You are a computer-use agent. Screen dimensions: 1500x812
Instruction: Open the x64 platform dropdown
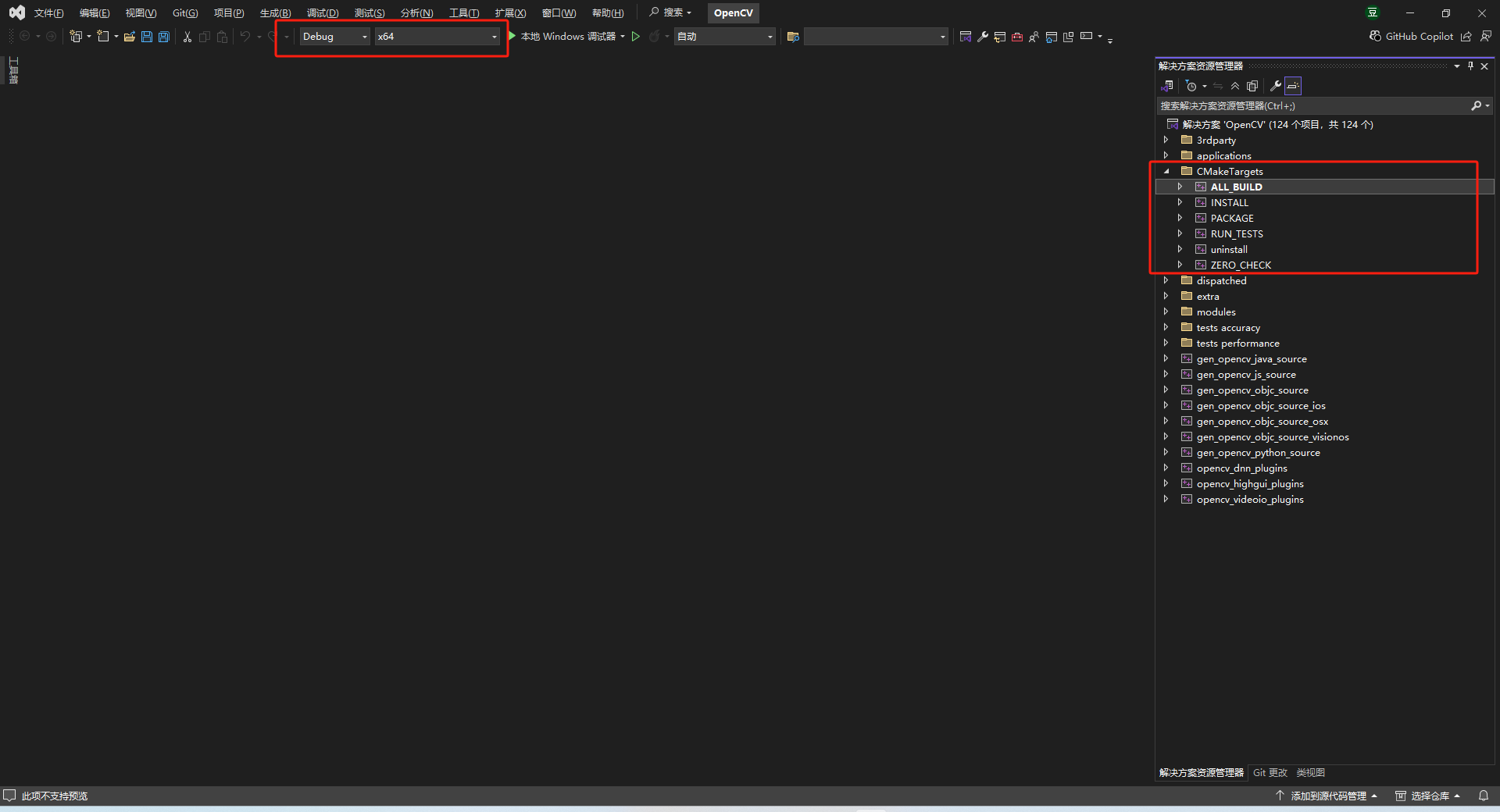(493, 37)
